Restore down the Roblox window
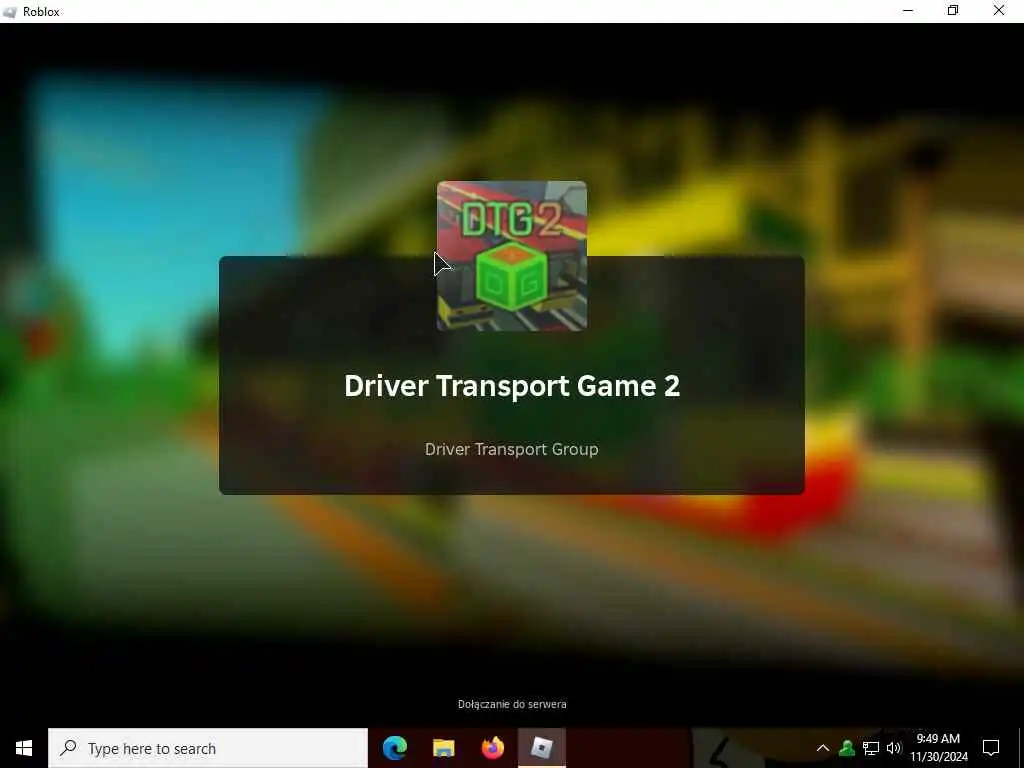Image resolution: width=1024 pixels, height=768 pixels. tap(953, 10)
